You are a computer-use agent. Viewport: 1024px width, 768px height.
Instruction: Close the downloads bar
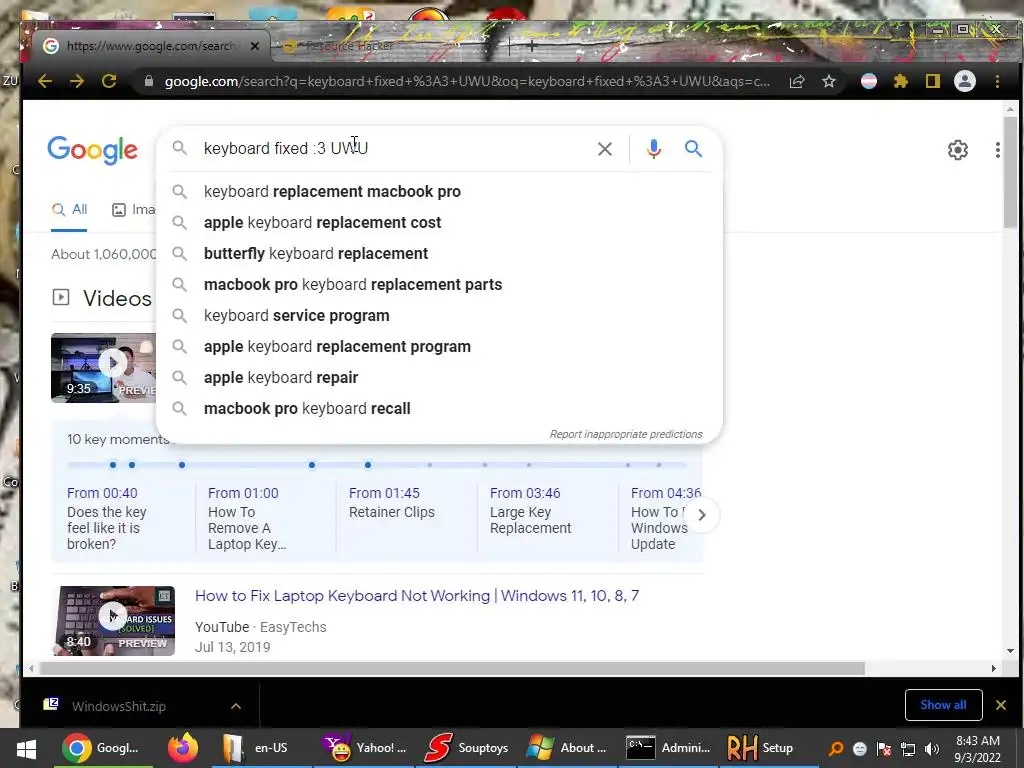pyautogui.click(x=1000, y=705)
